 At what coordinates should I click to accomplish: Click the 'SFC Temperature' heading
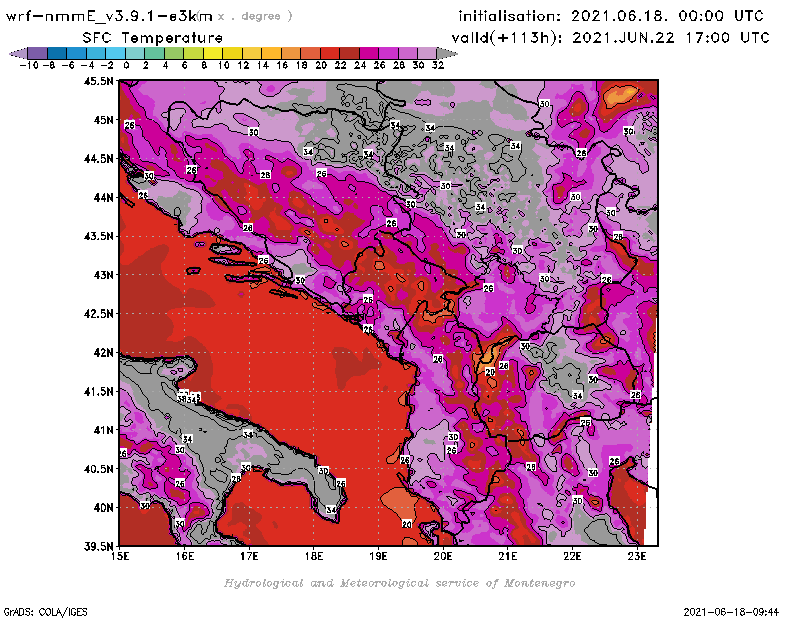(152, 38)
